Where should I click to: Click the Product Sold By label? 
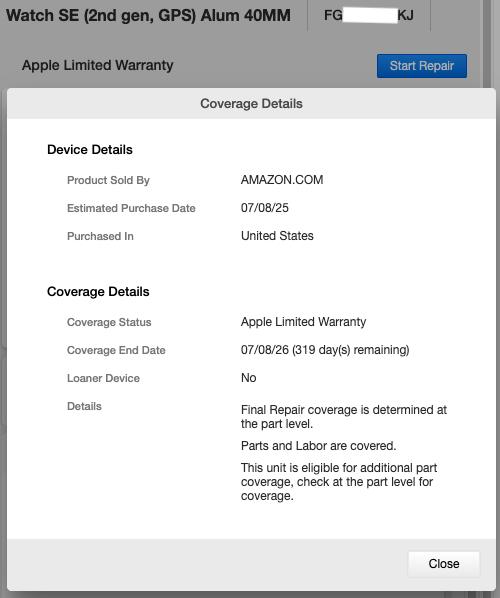pyautogui.click(x=108, y=180)
